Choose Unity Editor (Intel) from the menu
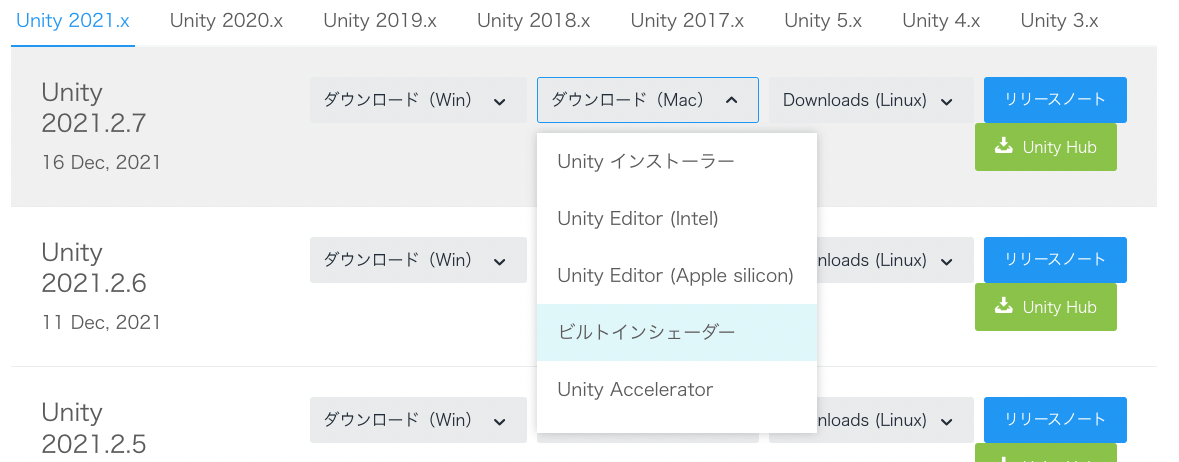The width and height of the screenshot is (1179, 462). 677,219
